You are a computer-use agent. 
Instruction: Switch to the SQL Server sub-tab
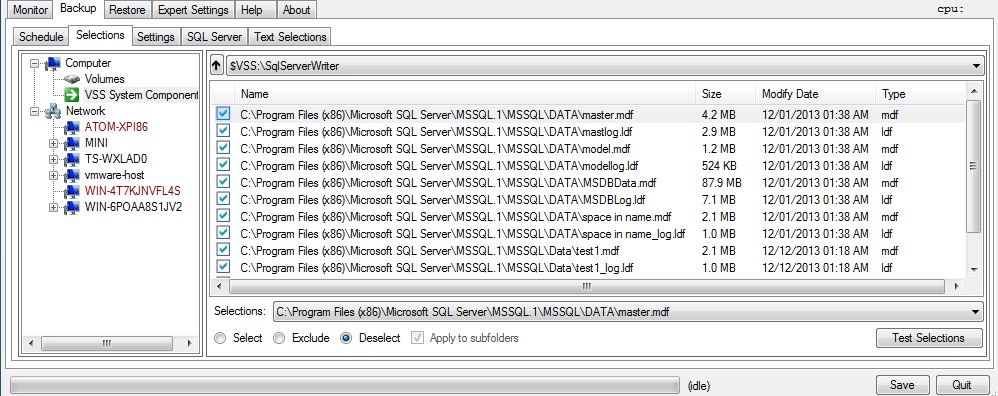214,37
